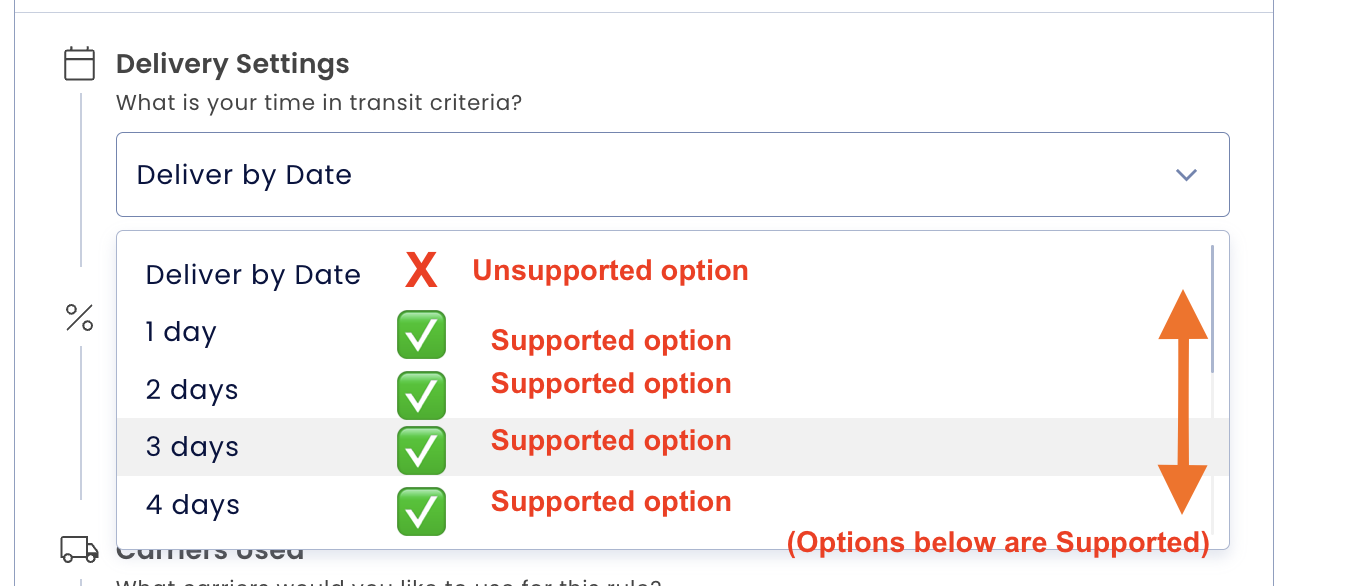This screenshot has width=1356, height=586.
Task: Check the supported indicator for 2 days
Action: coord(421,395)
